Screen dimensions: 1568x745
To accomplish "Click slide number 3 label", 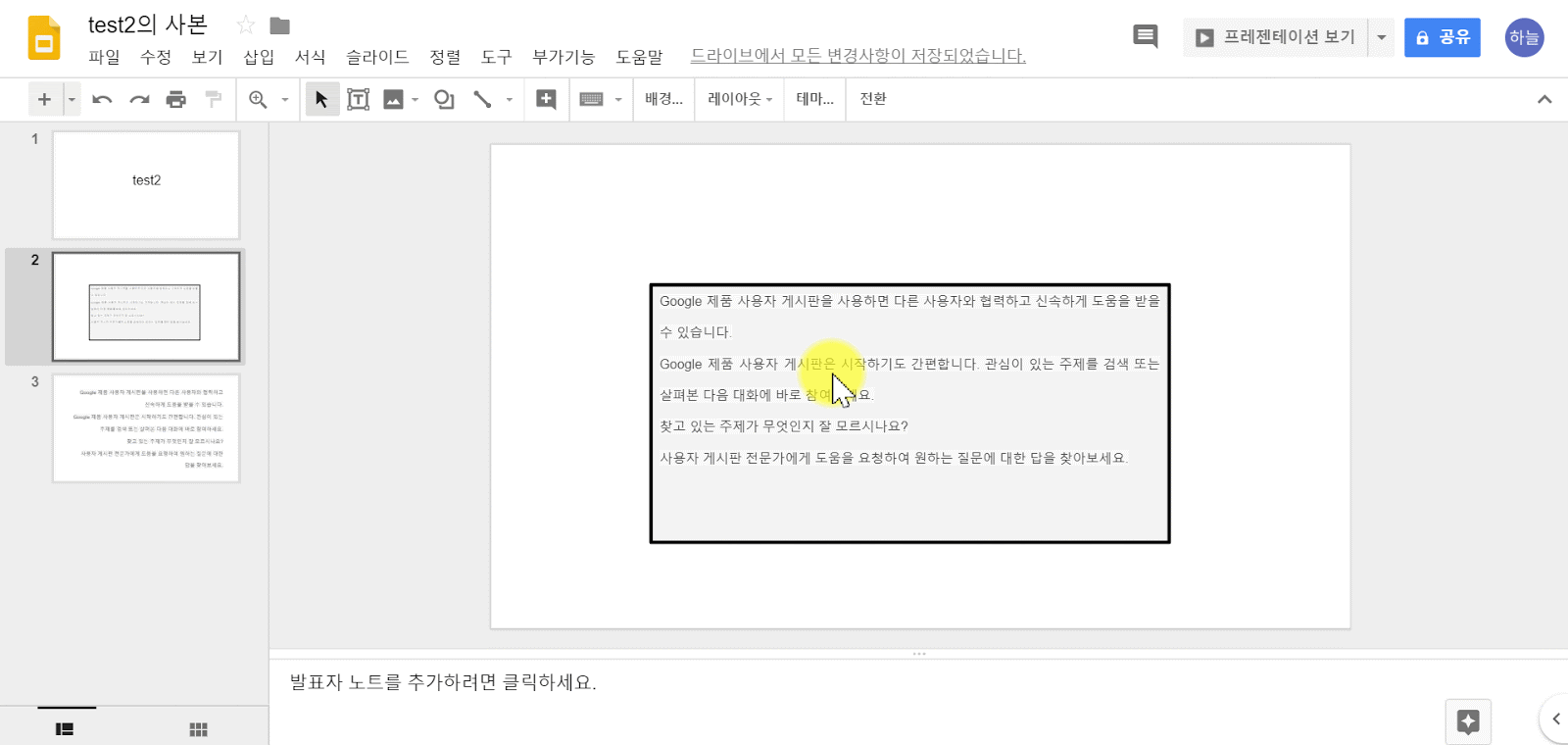I will [x=34, y=381].
